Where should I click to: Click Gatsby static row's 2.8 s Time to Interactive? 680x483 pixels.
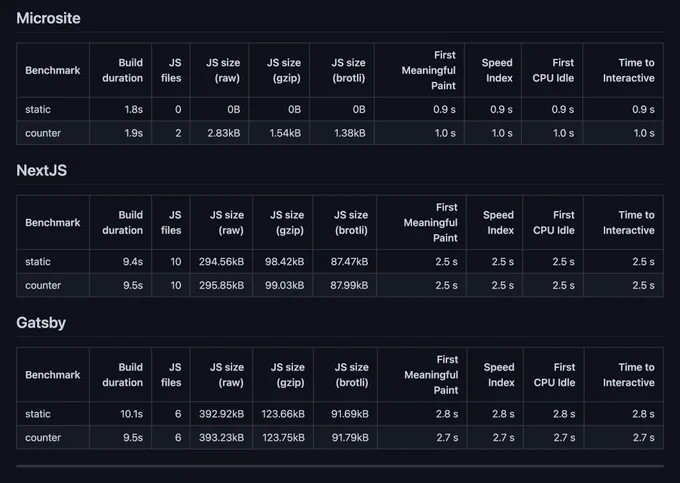coord(644,414)
